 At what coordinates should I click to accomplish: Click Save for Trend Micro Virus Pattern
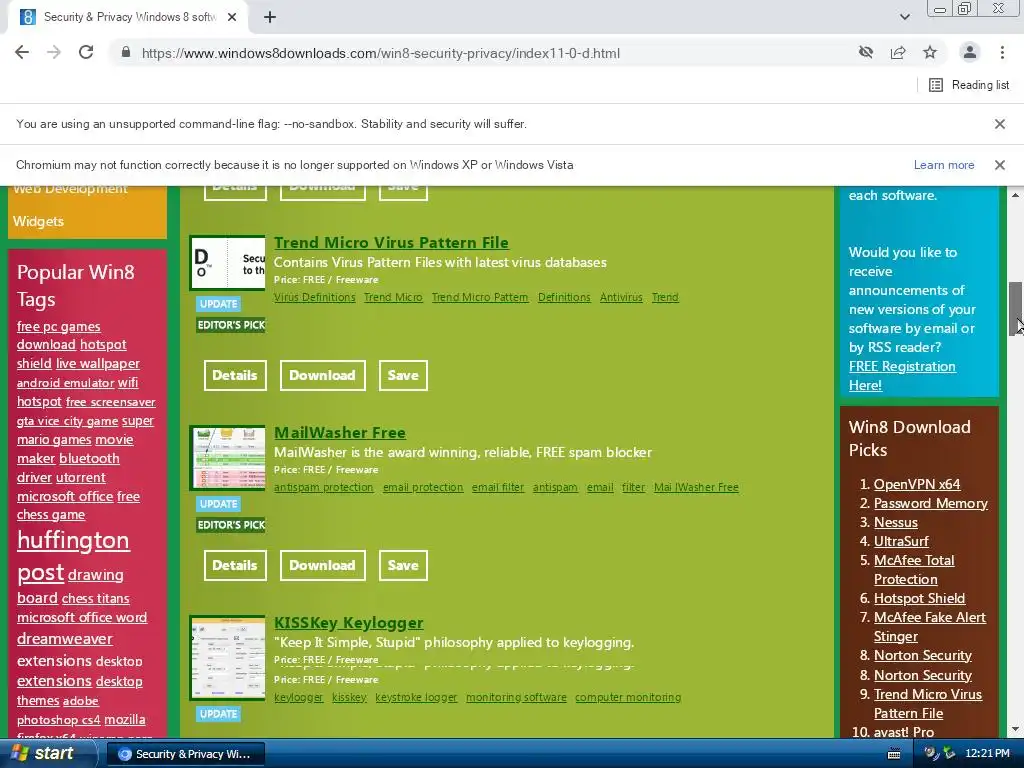pyautogui.click(x=403, y=376)
